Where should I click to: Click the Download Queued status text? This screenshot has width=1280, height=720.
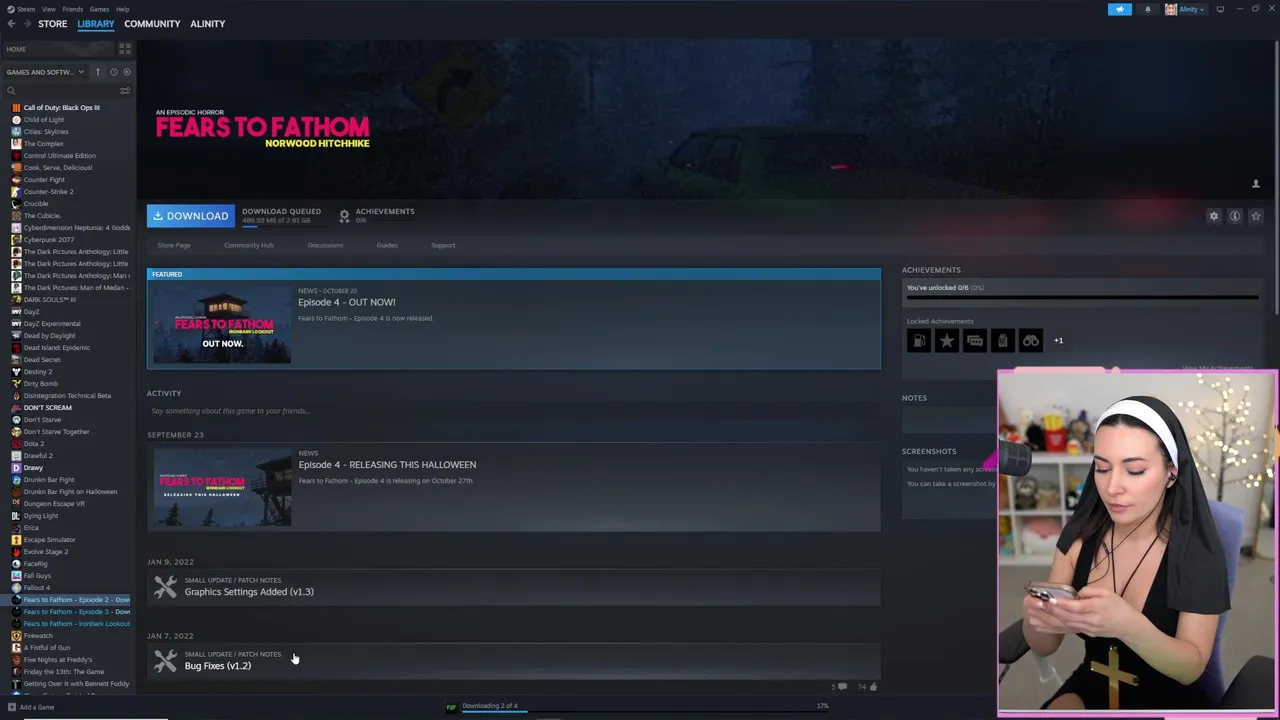(281, 212)
